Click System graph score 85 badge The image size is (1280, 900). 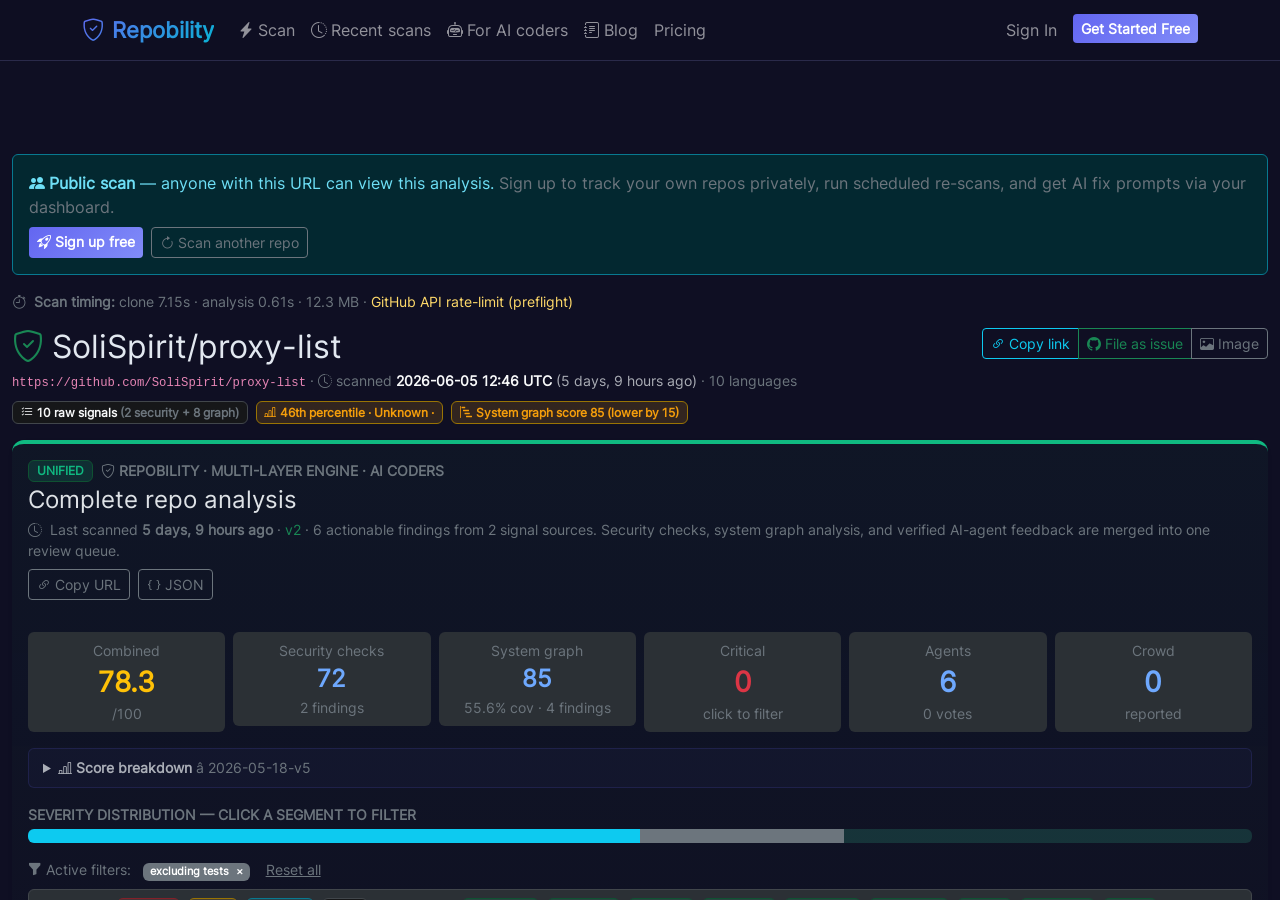coord(569,412)
